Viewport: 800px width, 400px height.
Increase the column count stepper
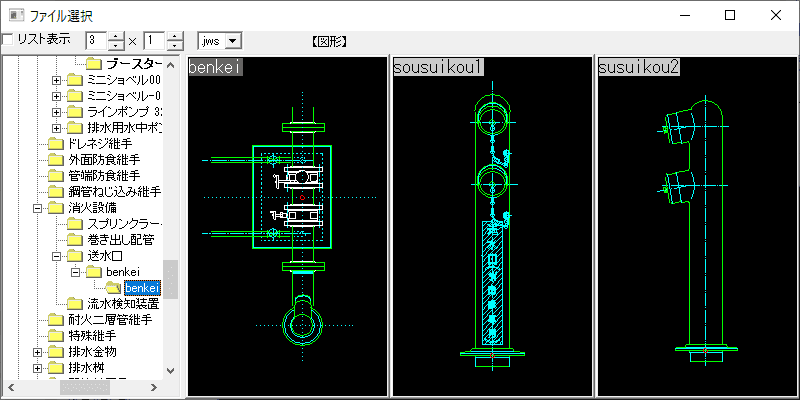click(117, 37)
